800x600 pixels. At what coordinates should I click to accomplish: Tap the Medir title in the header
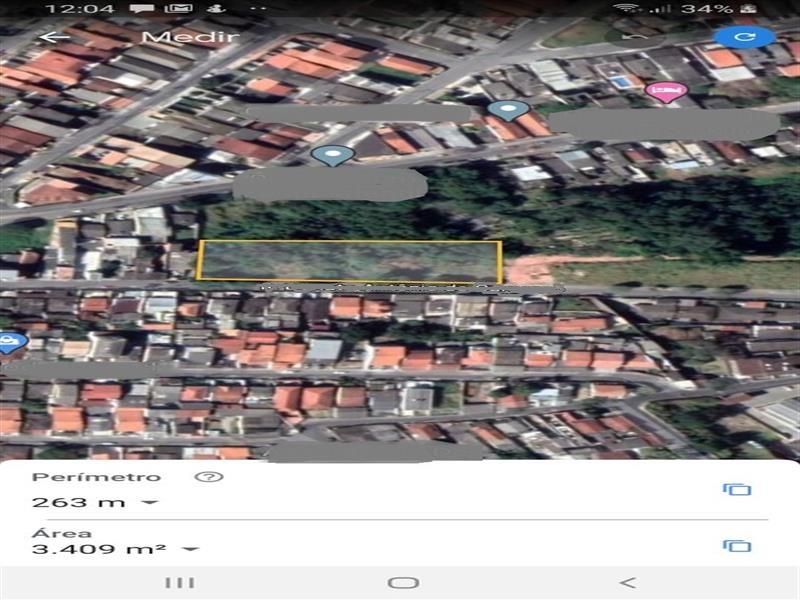tap(190, 37)
